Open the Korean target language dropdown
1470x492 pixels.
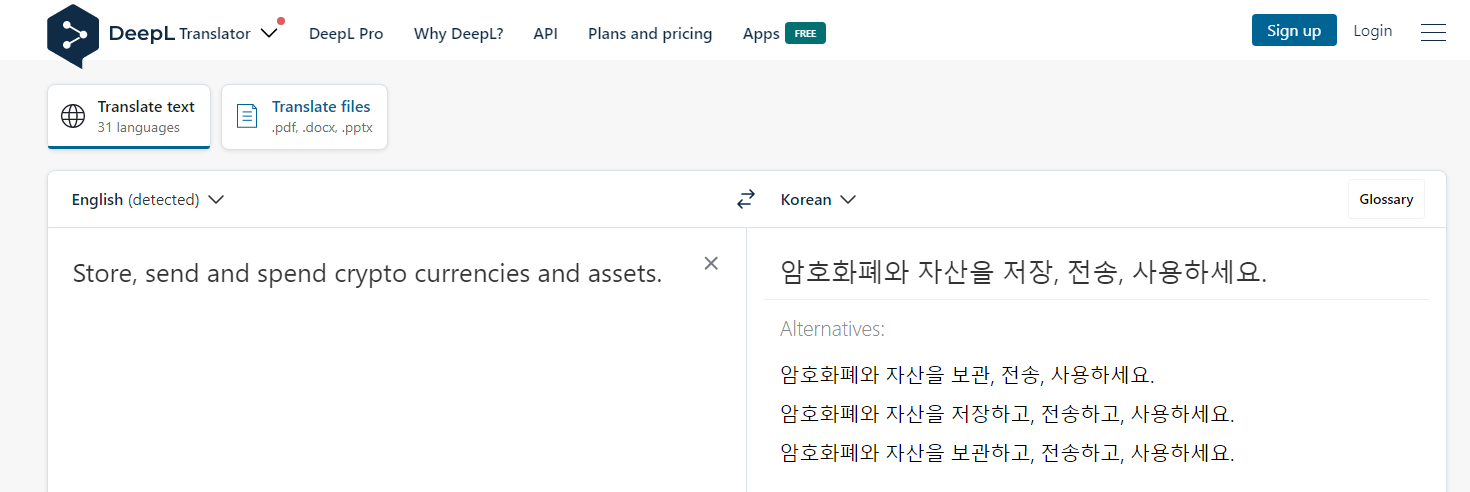[818, 200]
